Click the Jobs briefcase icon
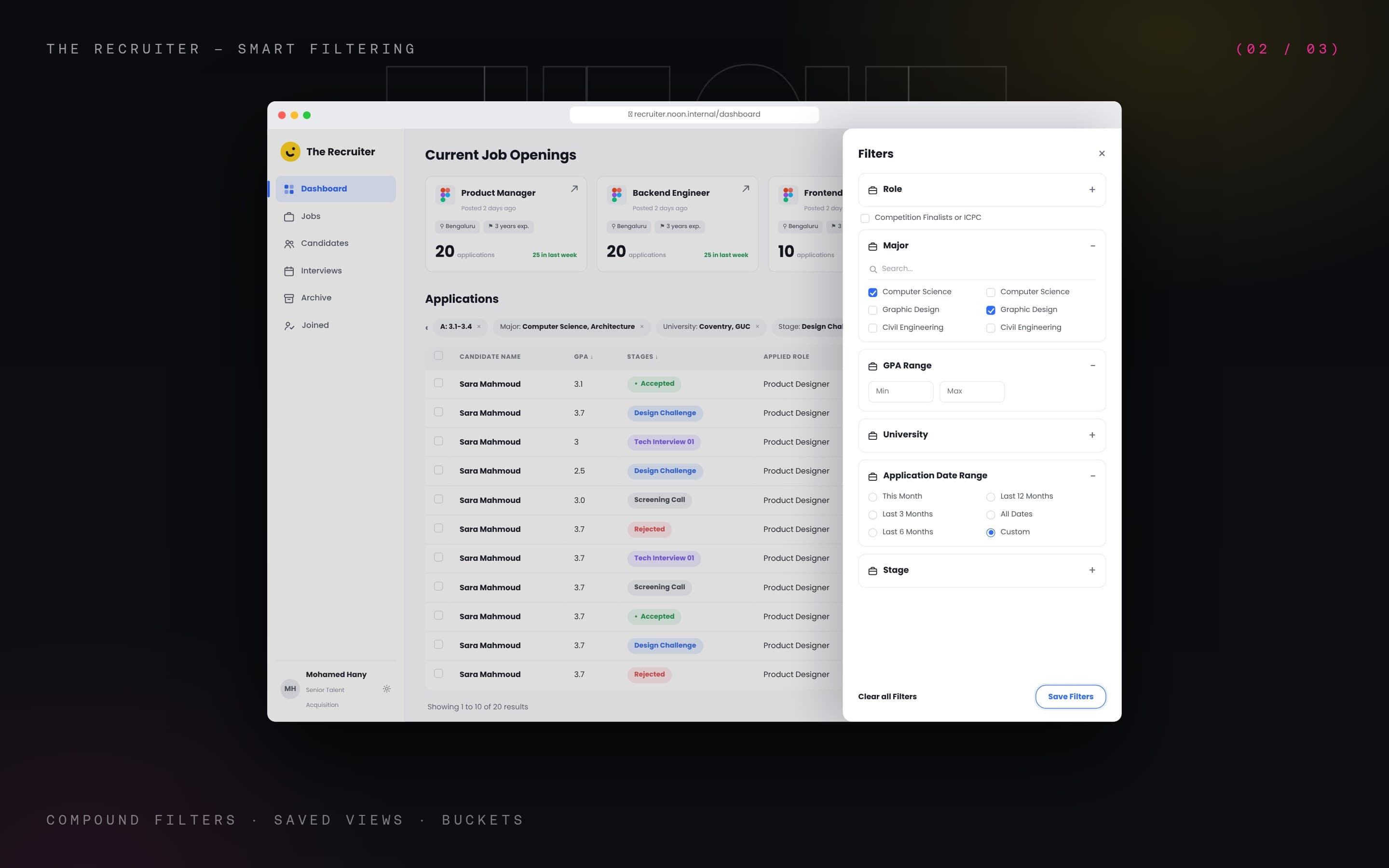Image resolution: width=1389 pixels, height=868 pixels. point(289,217)
